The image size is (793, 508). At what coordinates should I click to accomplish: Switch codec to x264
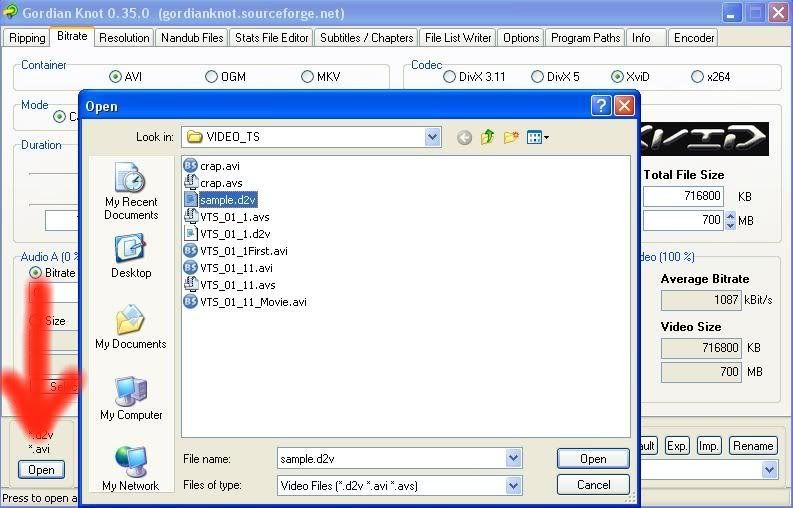697,76
